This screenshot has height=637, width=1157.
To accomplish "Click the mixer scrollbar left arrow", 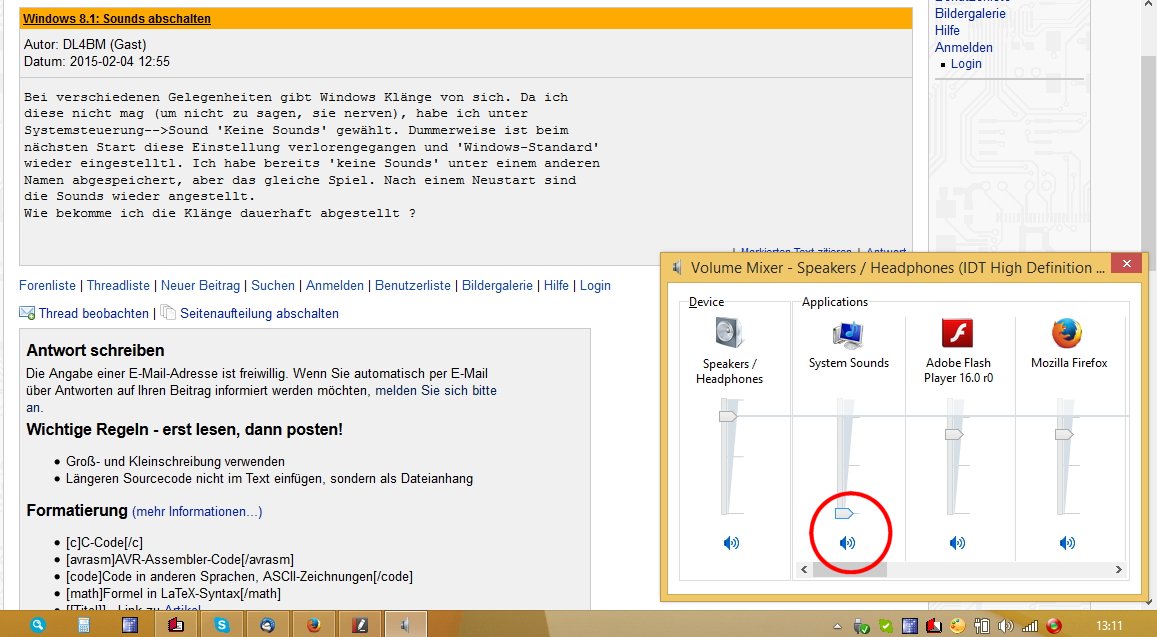I will click(804, 569).
